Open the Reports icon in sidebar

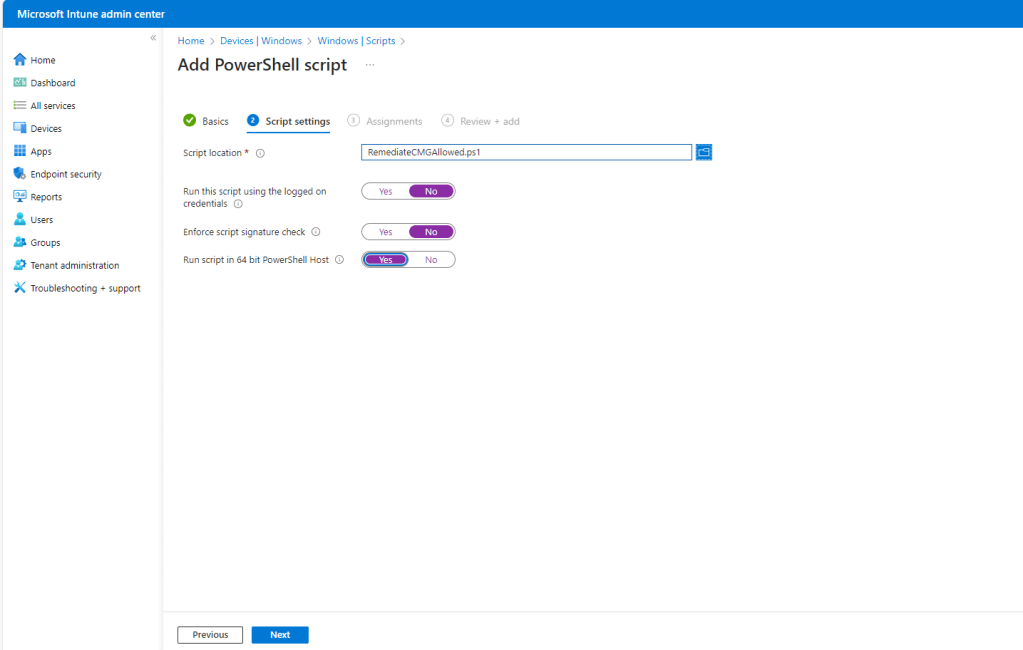(19, 197)
